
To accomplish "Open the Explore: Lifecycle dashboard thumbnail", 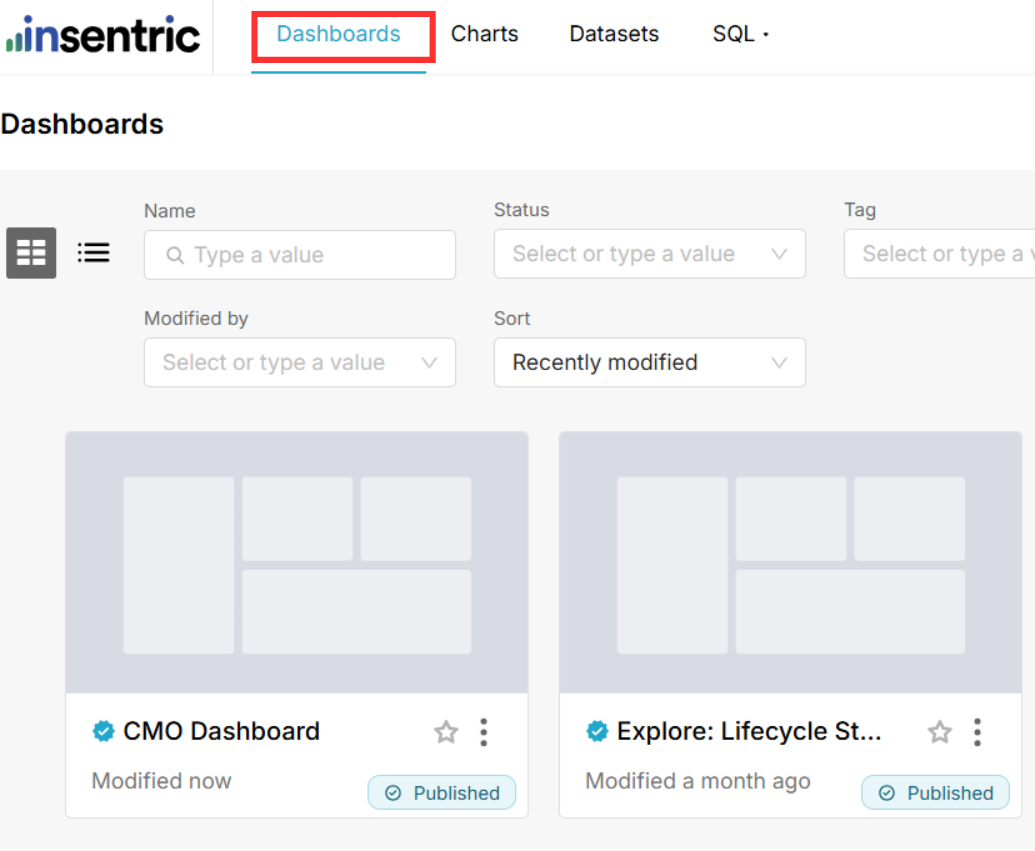I will pyautogui.click(x=790, y=562).
